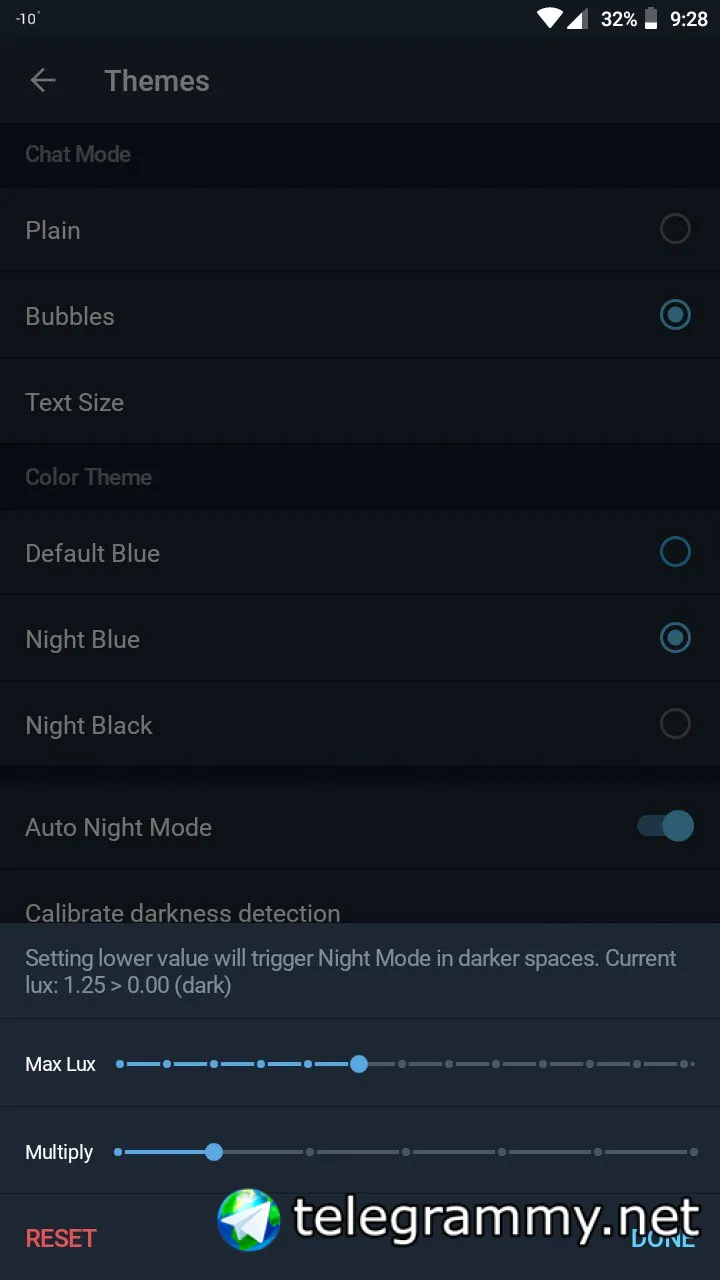
Task: Select the Plain chat mode radio
Action: [675, 229]
